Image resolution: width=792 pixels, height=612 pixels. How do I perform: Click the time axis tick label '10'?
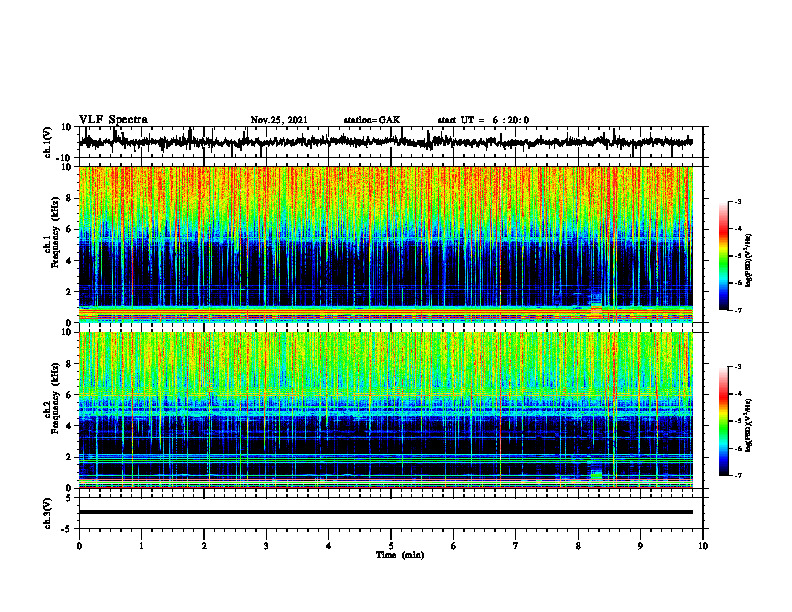point(703,546)
